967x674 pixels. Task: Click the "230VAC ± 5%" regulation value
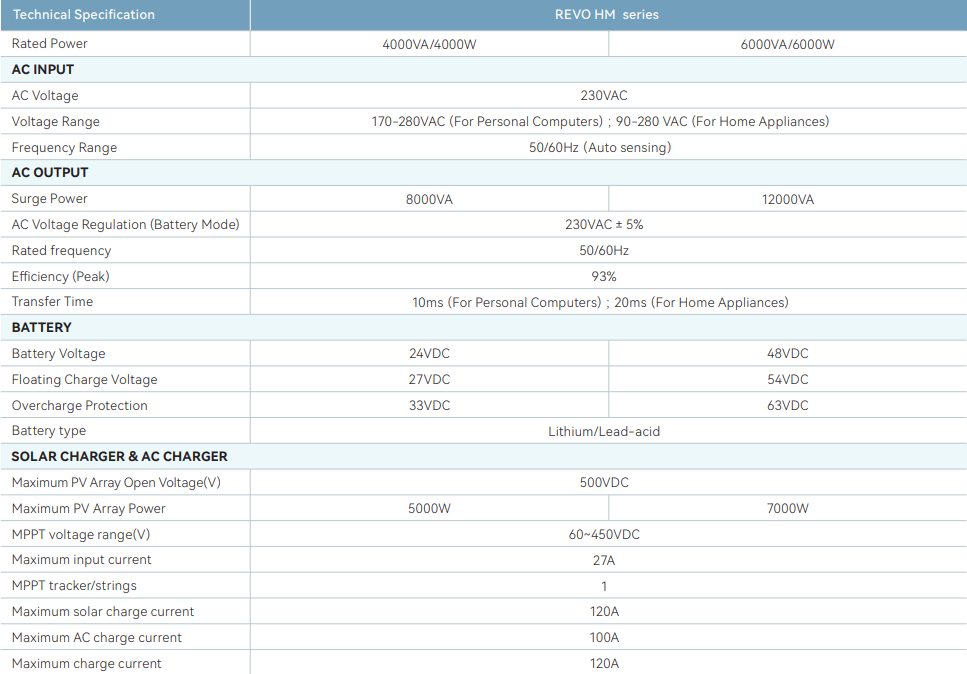click(604, 224)
